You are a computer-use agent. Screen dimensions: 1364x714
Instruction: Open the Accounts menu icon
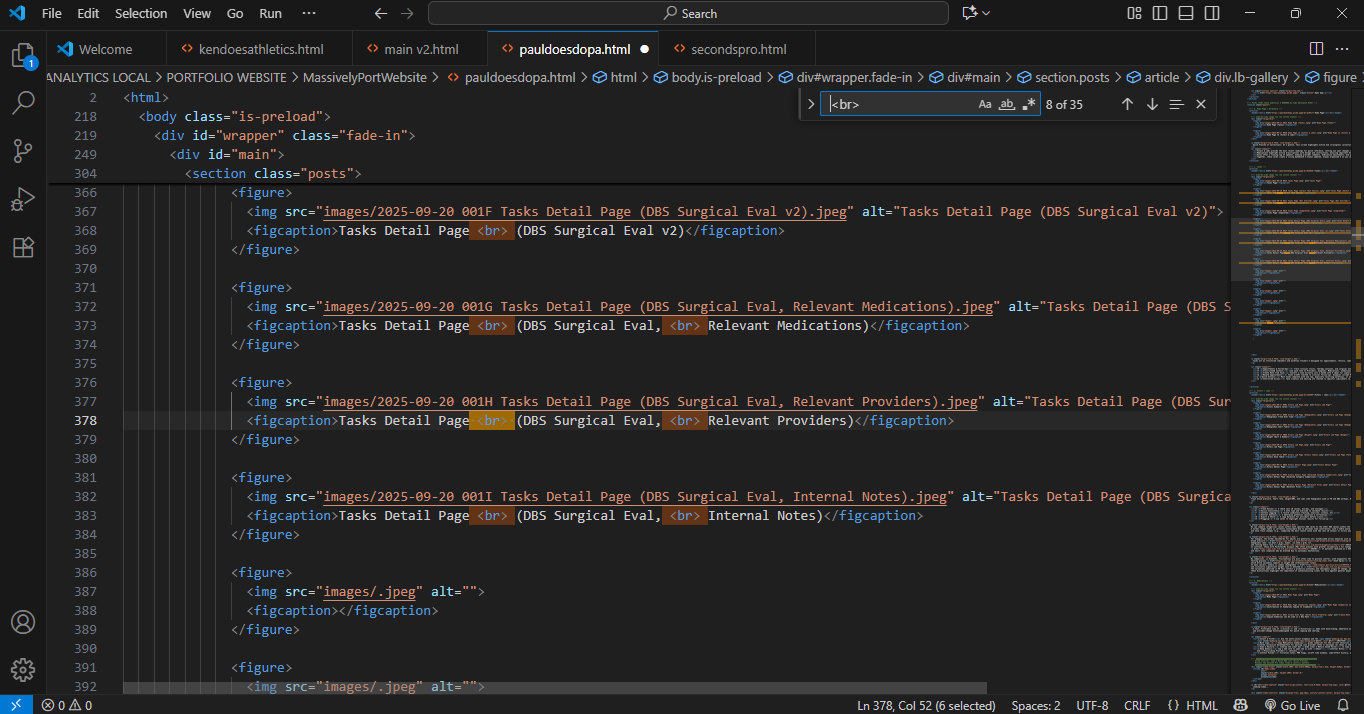(x=23, y=622)
